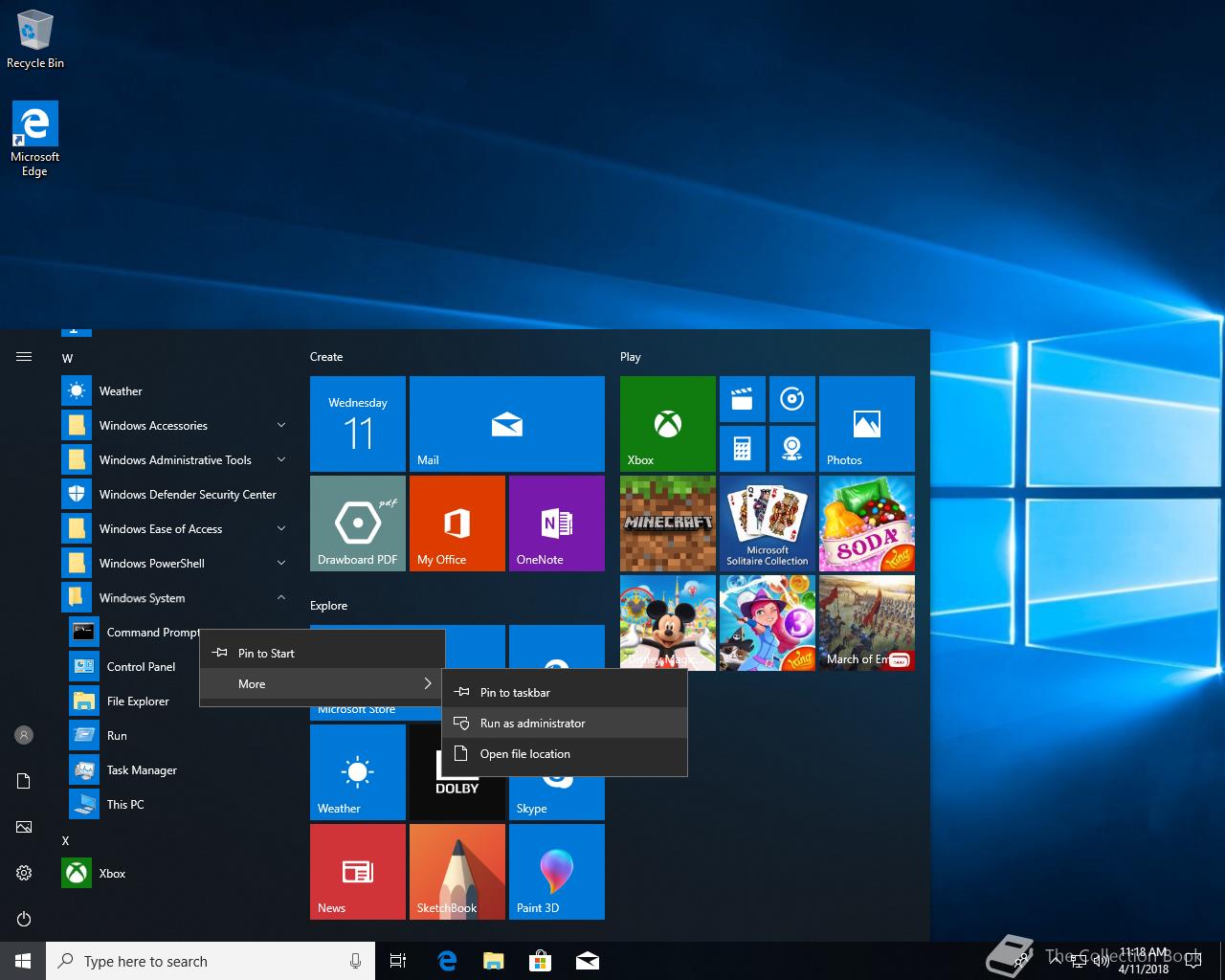
Task: Open Mail from taskbar
Action: (588, 961)
